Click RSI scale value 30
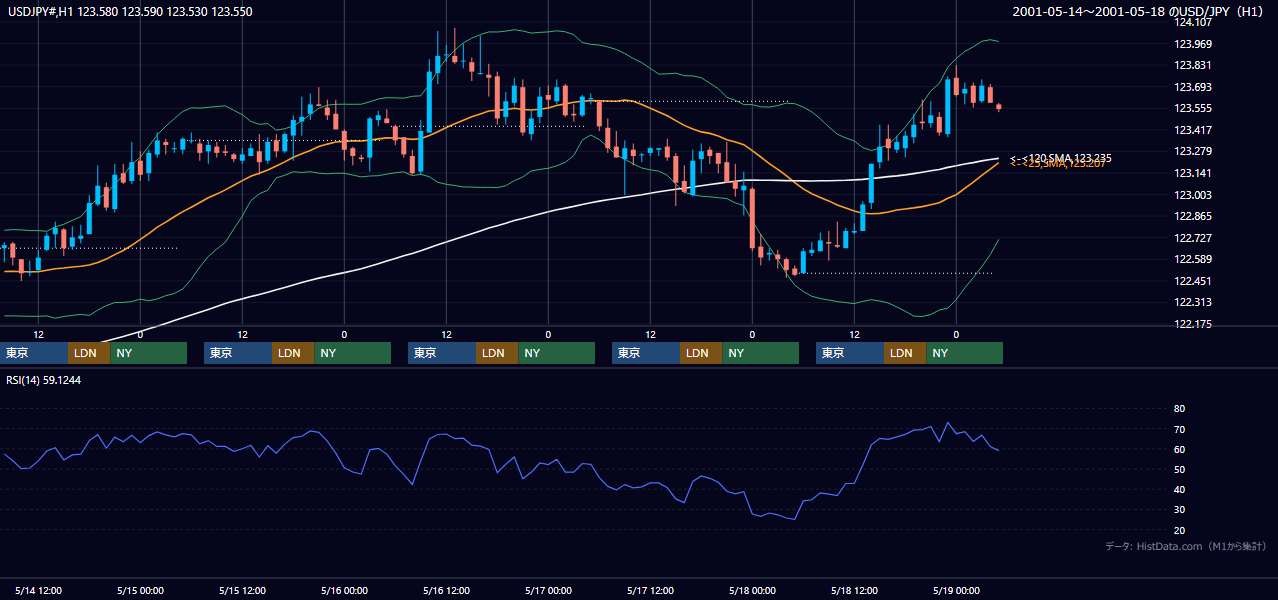The height and width of the screenshot is (600, 1278). tap(1179, 510)
